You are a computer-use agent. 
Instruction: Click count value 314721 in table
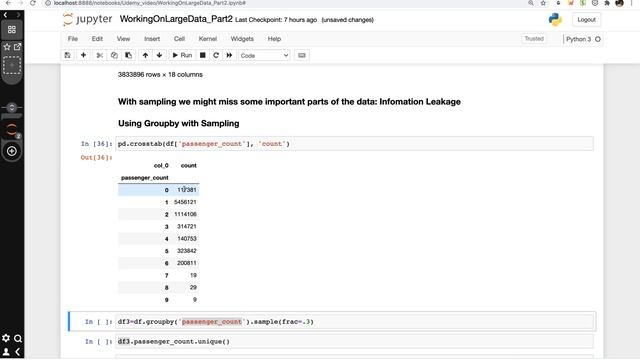(187, 227)
